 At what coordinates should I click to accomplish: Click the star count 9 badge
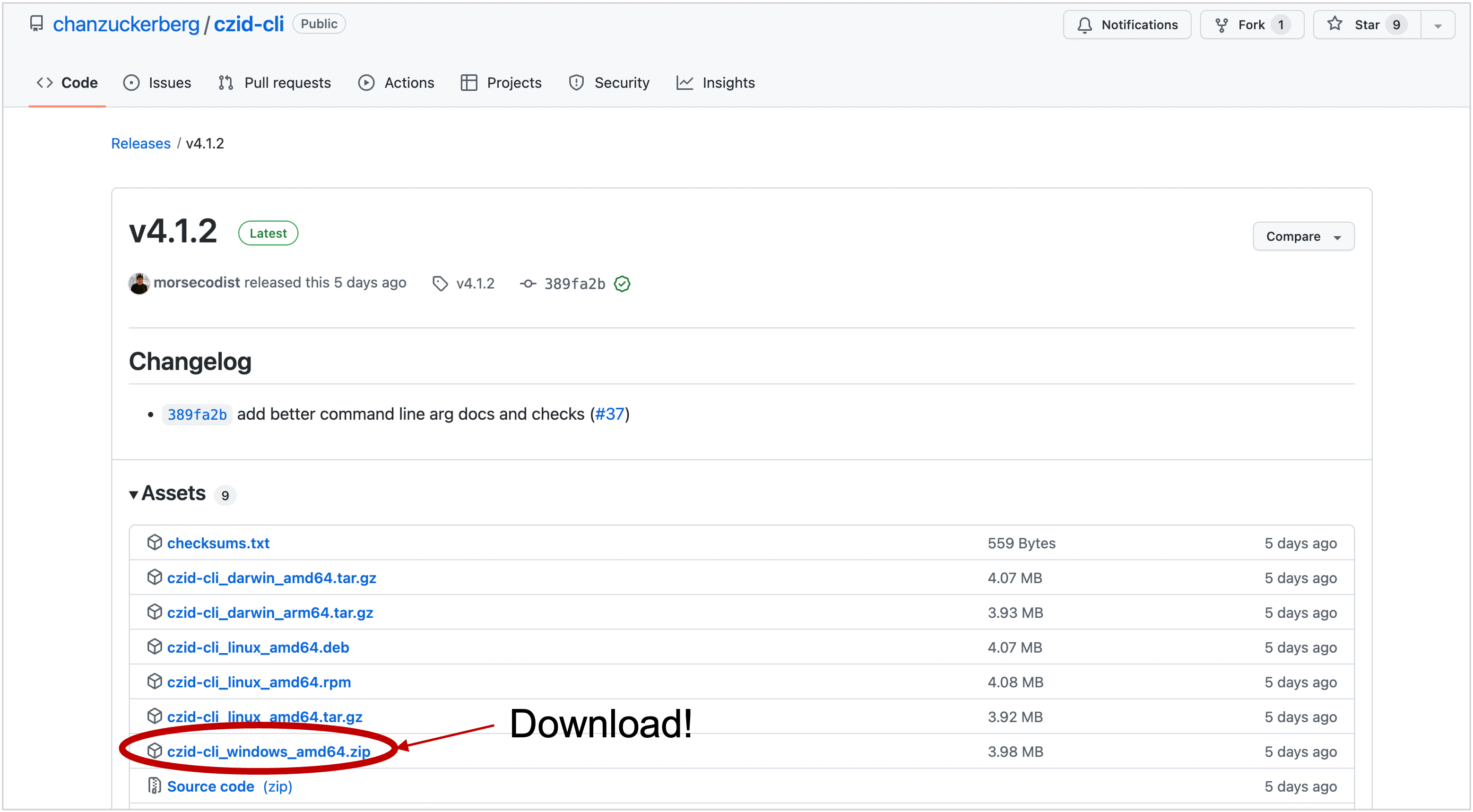1396,25
